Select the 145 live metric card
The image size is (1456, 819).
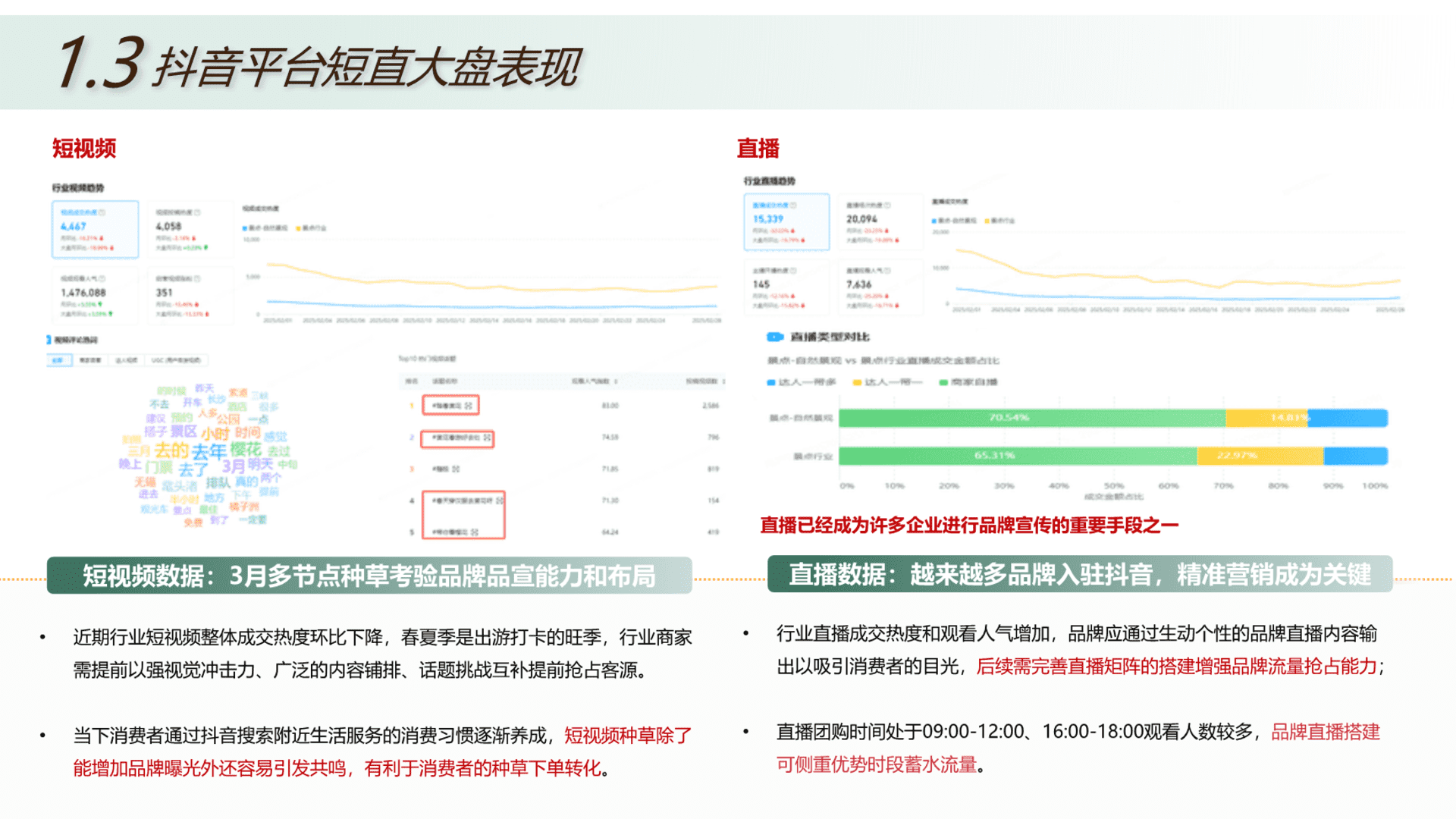786,287
